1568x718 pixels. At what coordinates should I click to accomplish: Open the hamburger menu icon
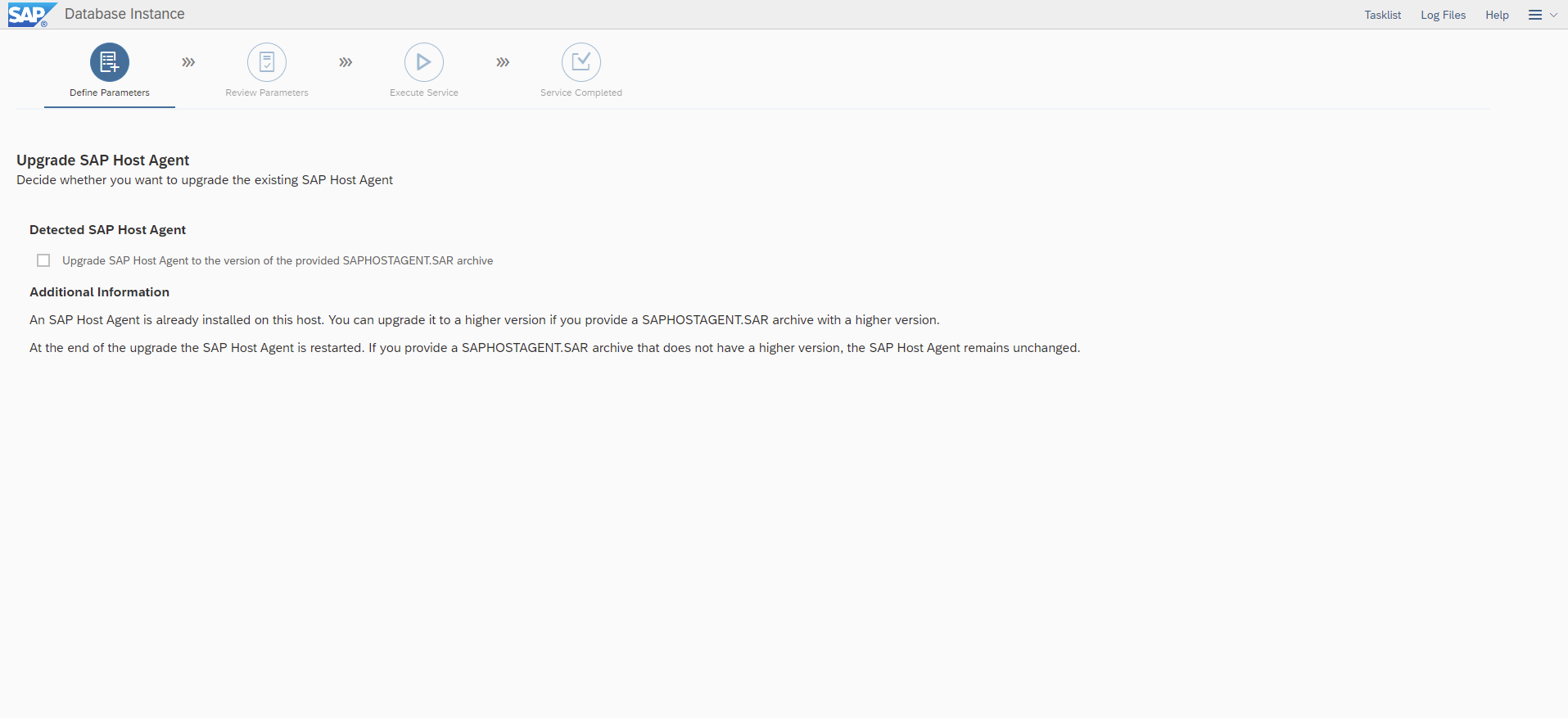tap(1535, 15)
